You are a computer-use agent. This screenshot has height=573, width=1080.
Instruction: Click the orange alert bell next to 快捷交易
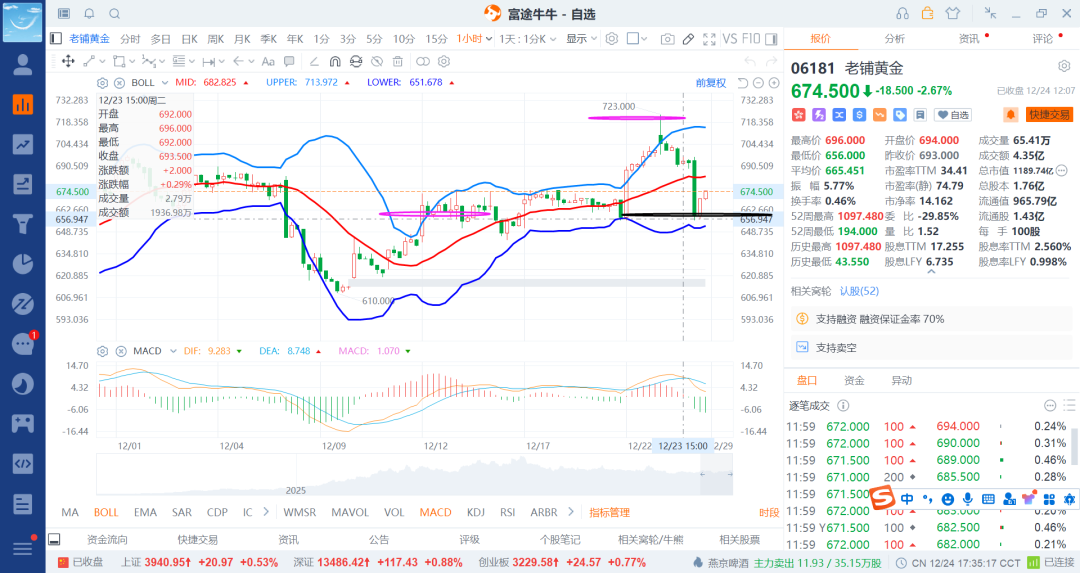click(x=1010, y=114)
